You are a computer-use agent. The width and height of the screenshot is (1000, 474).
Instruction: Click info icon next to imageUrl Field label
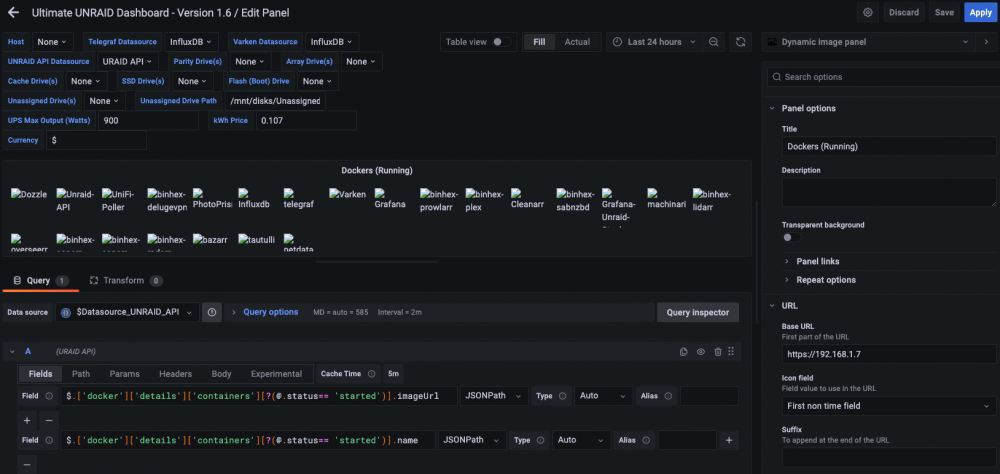click(48, 396)
